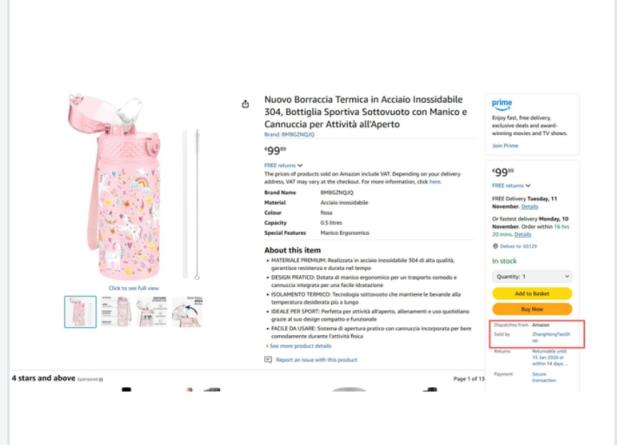Select the second product thumbnail image

(x=115, y=311)
